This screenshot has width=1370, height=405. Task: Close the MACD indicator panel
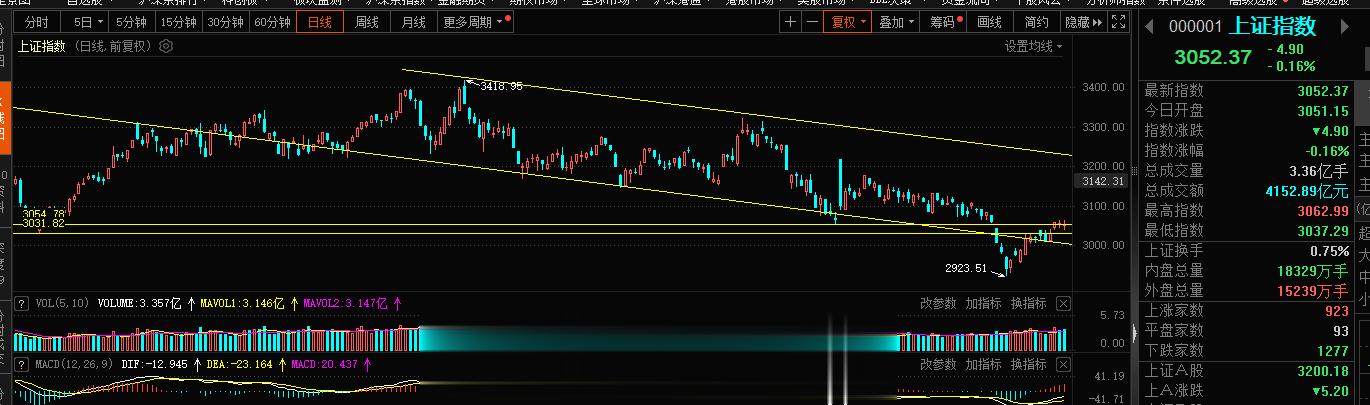pos(1063,364)
